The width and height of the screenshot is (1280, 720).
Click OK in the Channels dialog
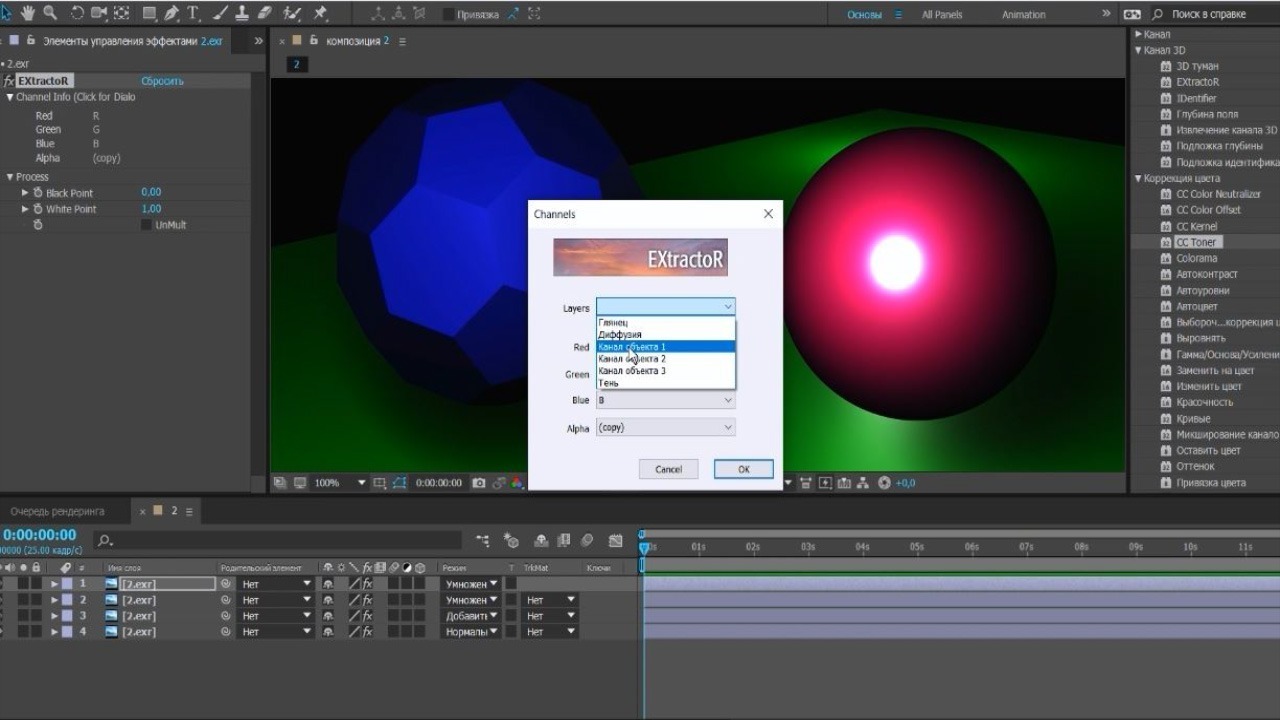[743, 468]
